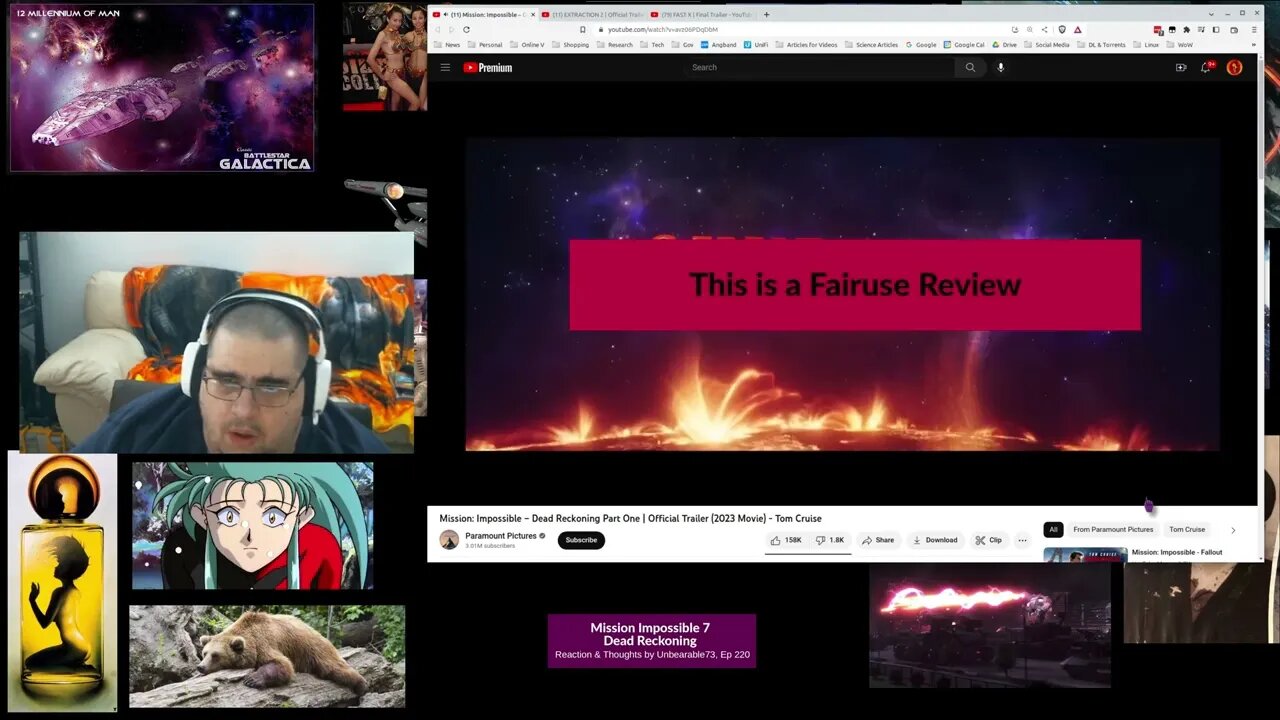Close the Mission: Impossible tab
This screenshot has width=1280, height=720.
coord(533,14)
